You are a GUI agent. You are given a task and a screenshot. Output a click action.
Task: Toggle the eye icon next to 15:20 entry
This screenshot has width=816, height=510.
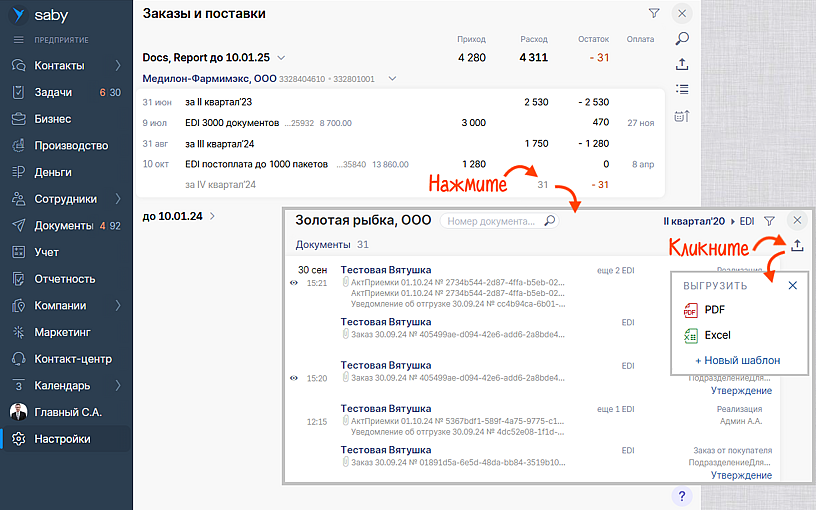(x=294, y=378)
